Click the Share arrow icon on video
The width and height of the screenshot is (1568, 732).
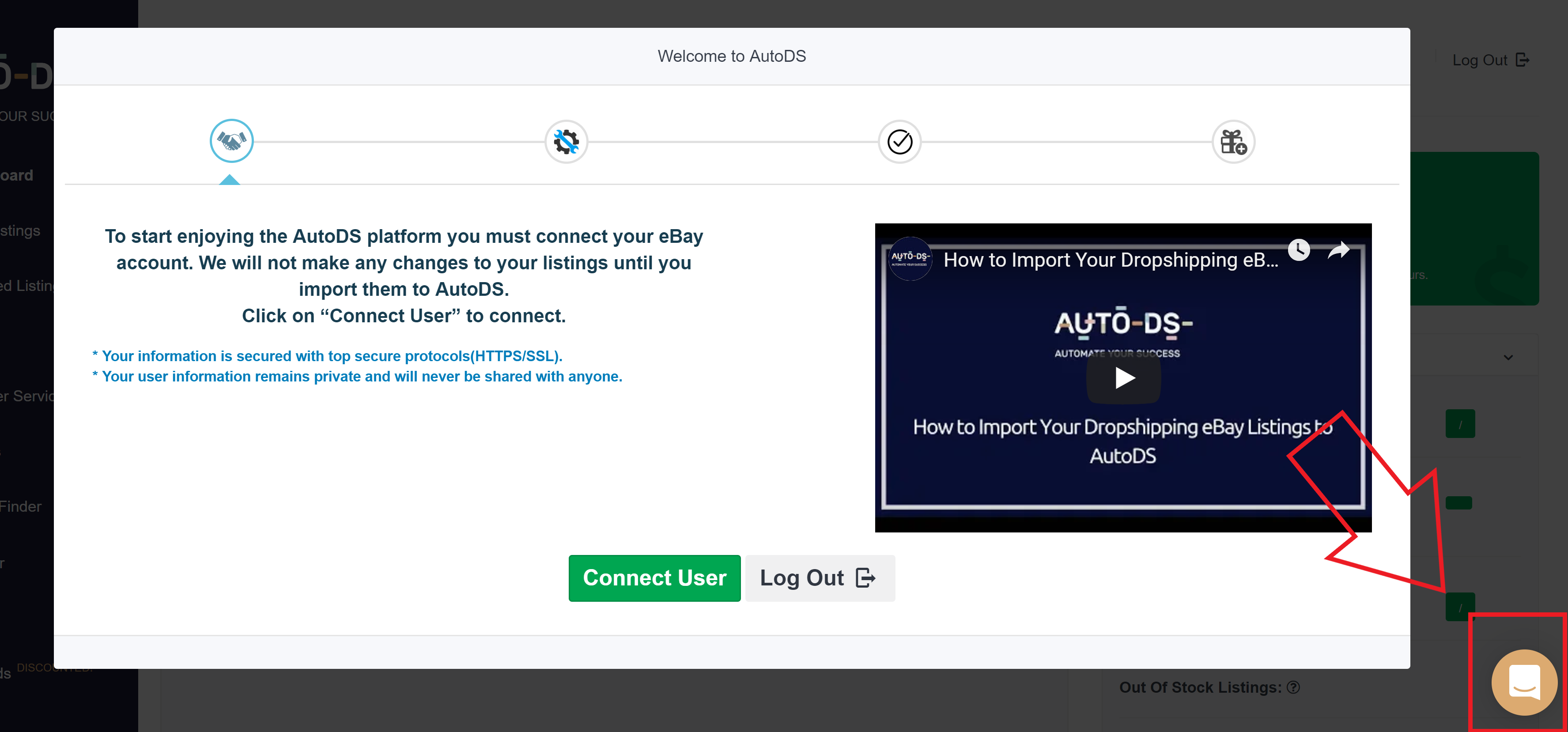pos(1338,249)
